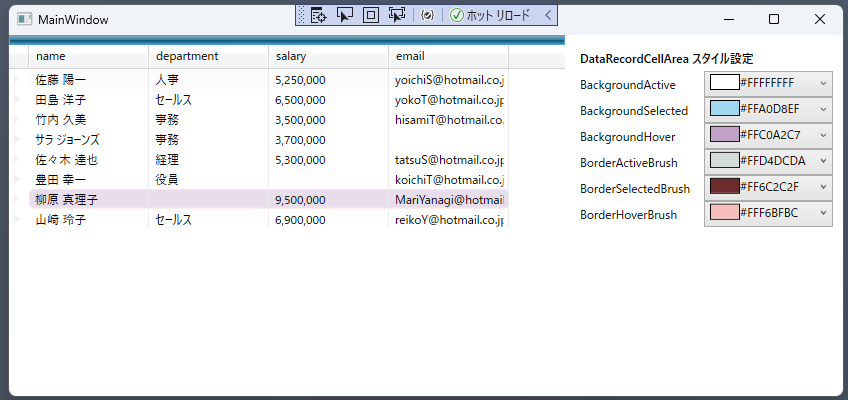Click the koichiT@hotmail email cell
848x400 pixels.
[449, 180]
